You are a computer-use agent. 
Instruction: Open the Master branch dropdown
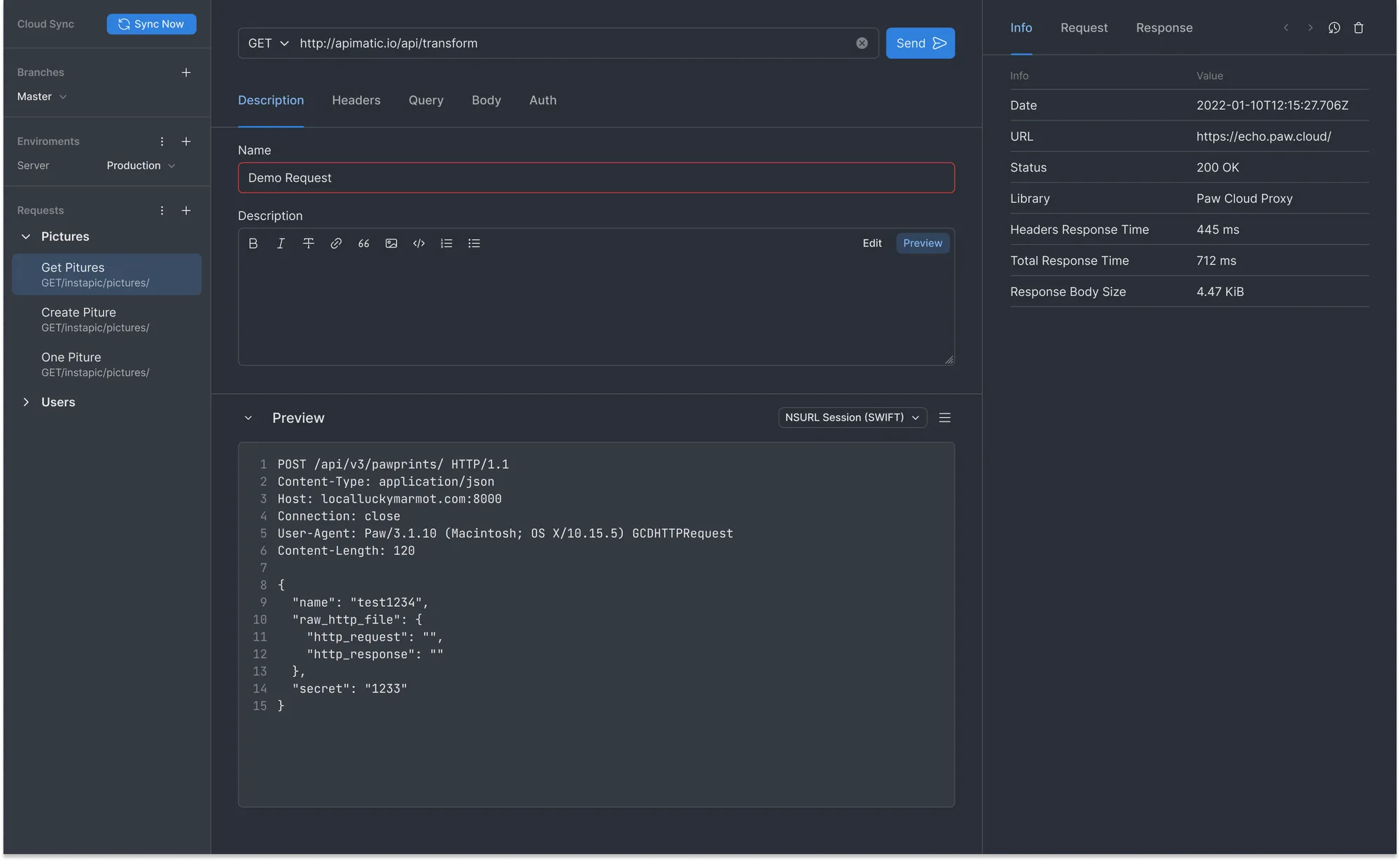pyautogui.click(x=41, y=97)
